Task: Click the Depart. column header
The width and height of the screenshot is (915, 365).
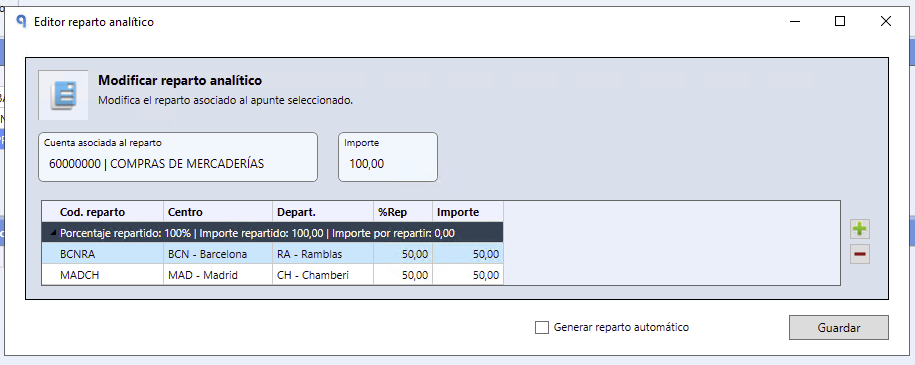Action: 323,212
